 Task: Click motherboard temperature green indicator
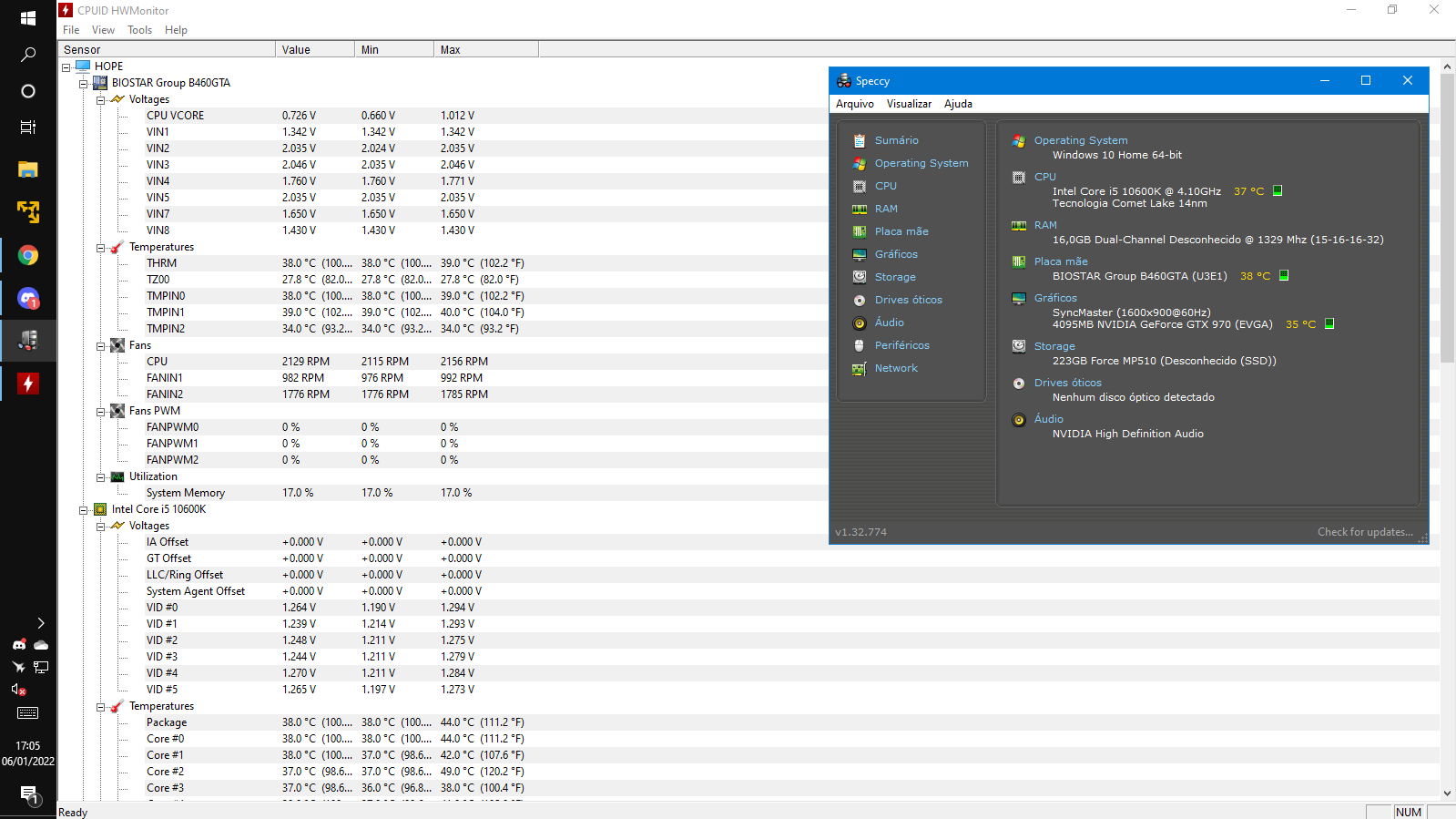1284,275
